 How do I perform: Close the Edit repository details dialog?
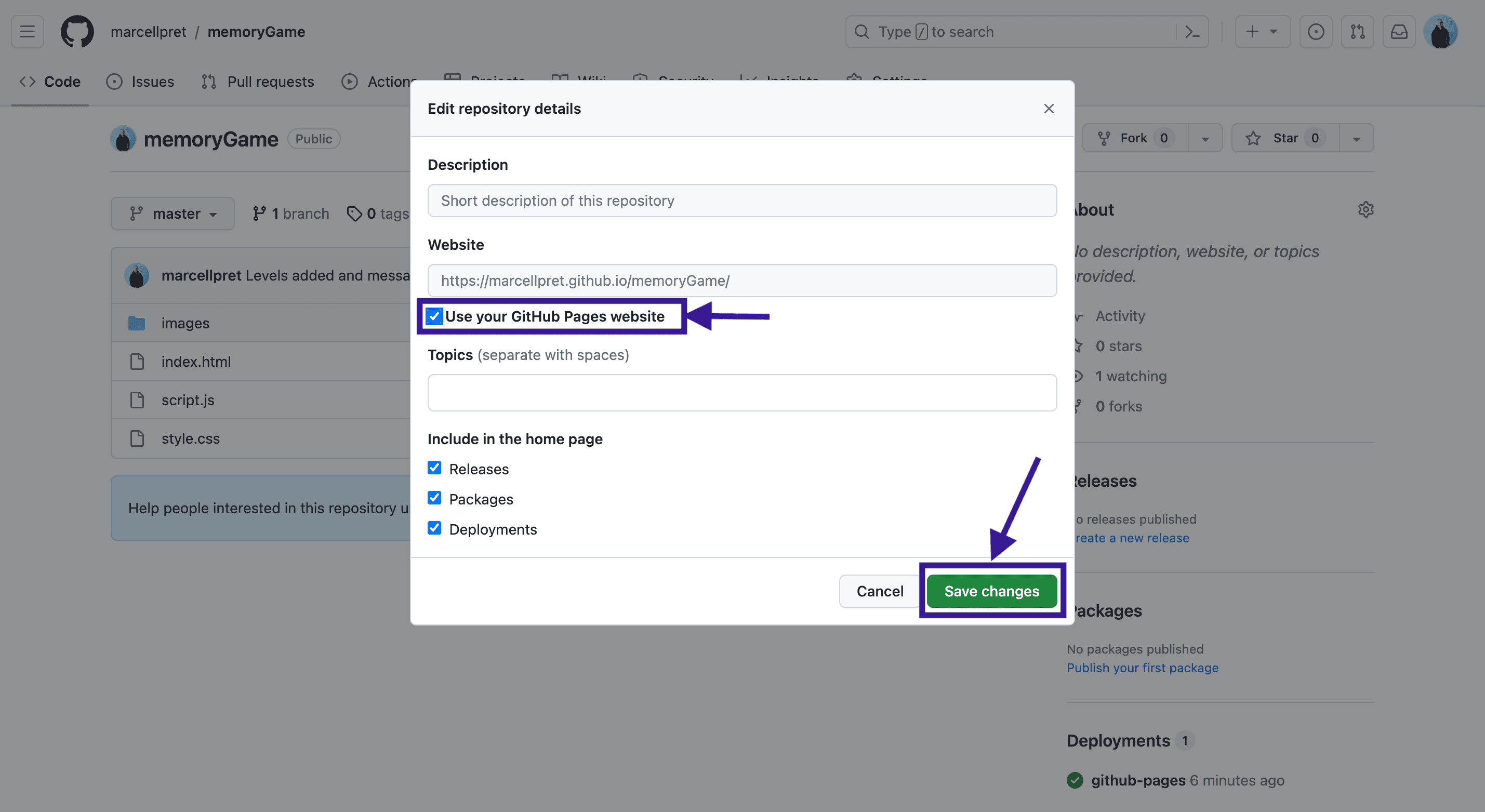1049,109
